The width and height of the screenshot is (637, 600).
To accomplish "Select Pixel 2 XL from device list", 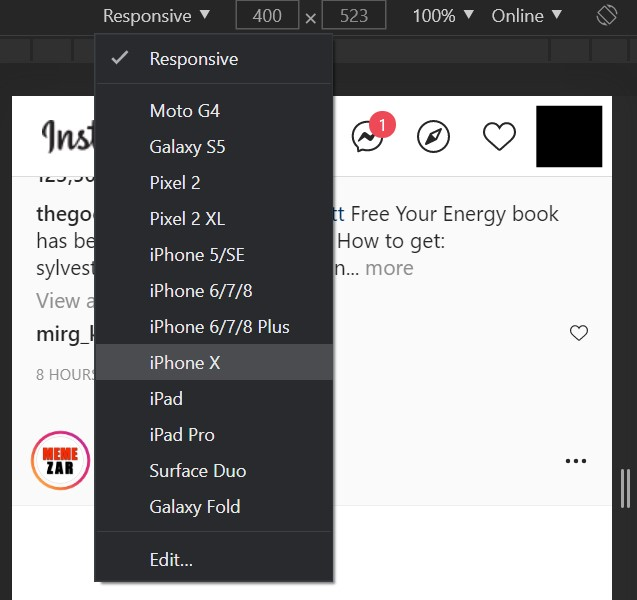I will (214, 219).
